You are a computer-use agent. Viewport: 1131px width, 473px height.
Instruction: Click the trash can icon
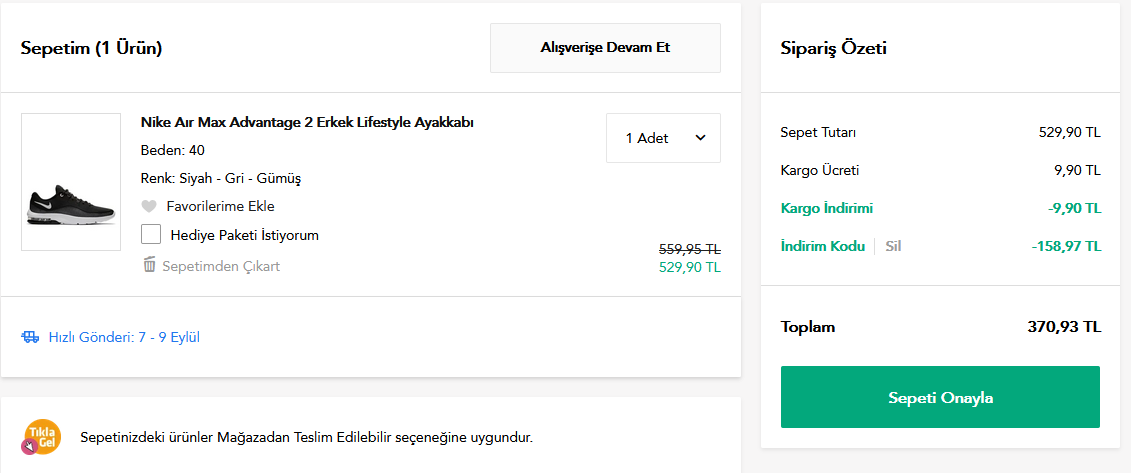click(149, 265)
